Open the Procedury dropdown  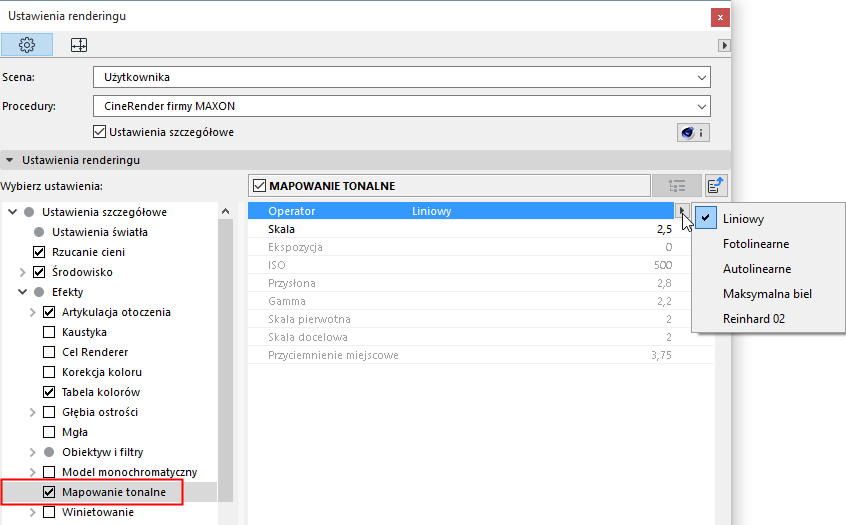(x=401, y=106)
